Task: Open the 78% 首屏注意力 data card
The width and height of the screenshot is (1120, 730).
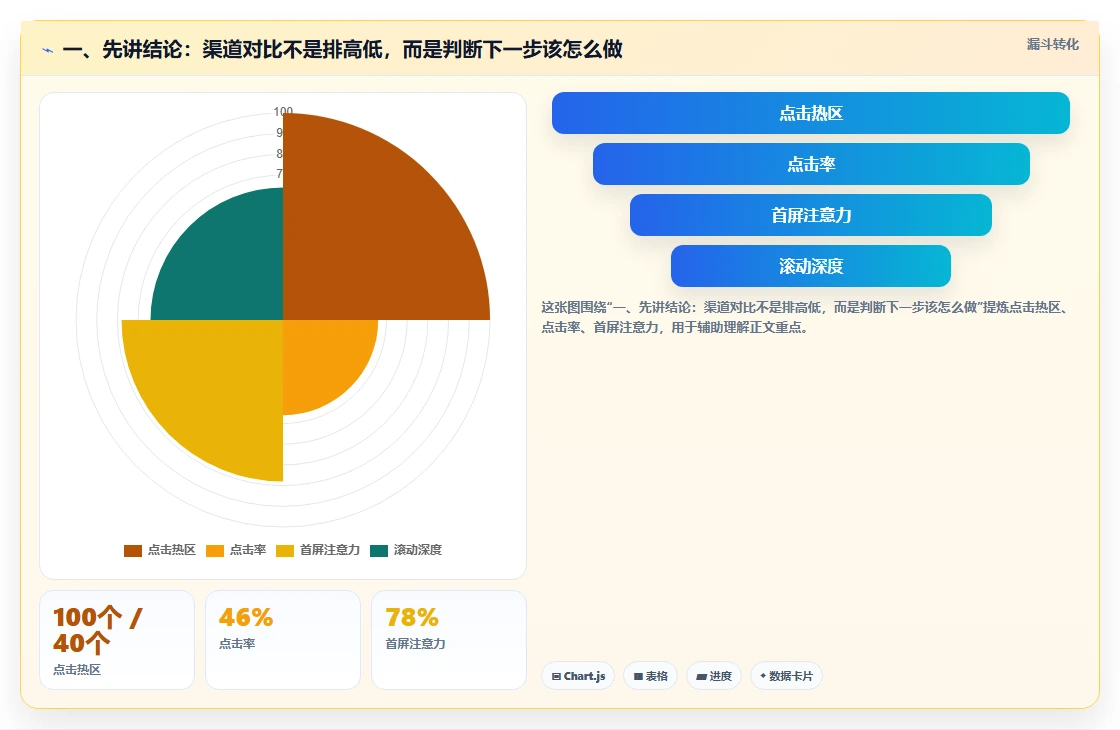Action: click(x=449, y=640)
